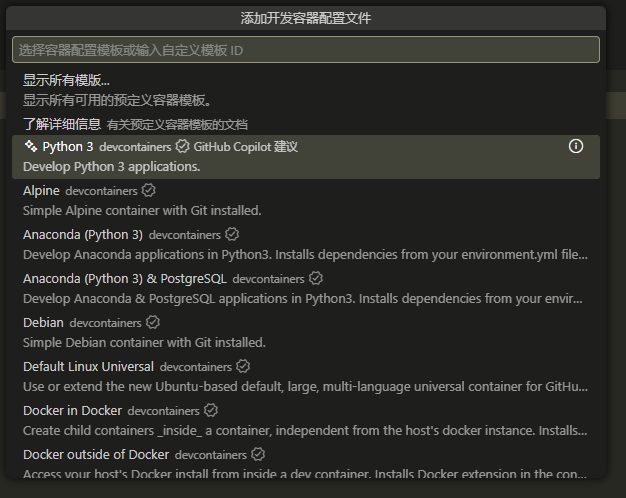Select the Debian template

click(306, 332)
